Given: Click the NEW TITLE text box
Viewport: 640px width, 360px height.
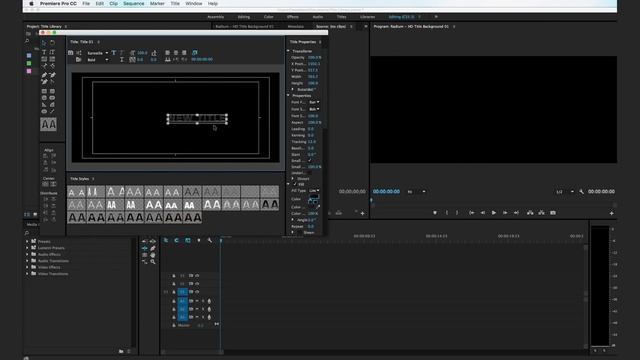Looking at the screenshot, I should point(197,119).
